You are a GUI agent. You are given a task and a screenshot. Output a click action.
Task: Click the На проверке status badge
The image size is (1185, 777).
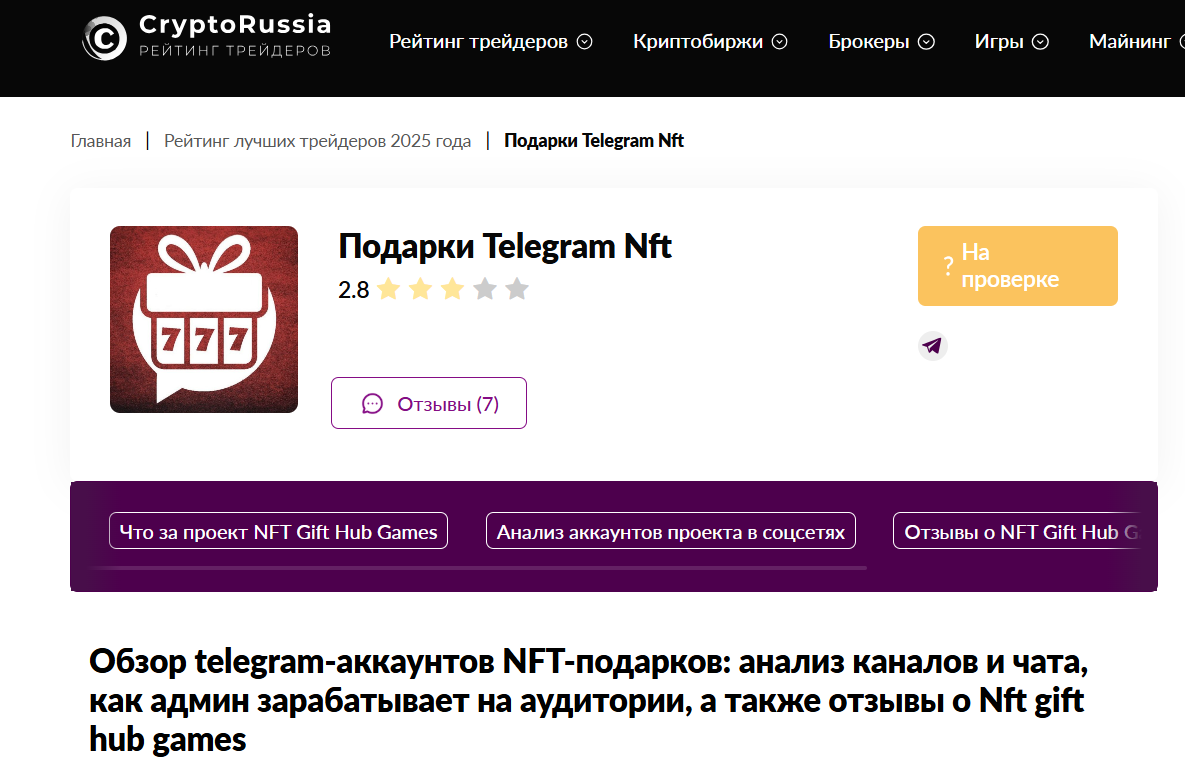[x=1017, y=265]
